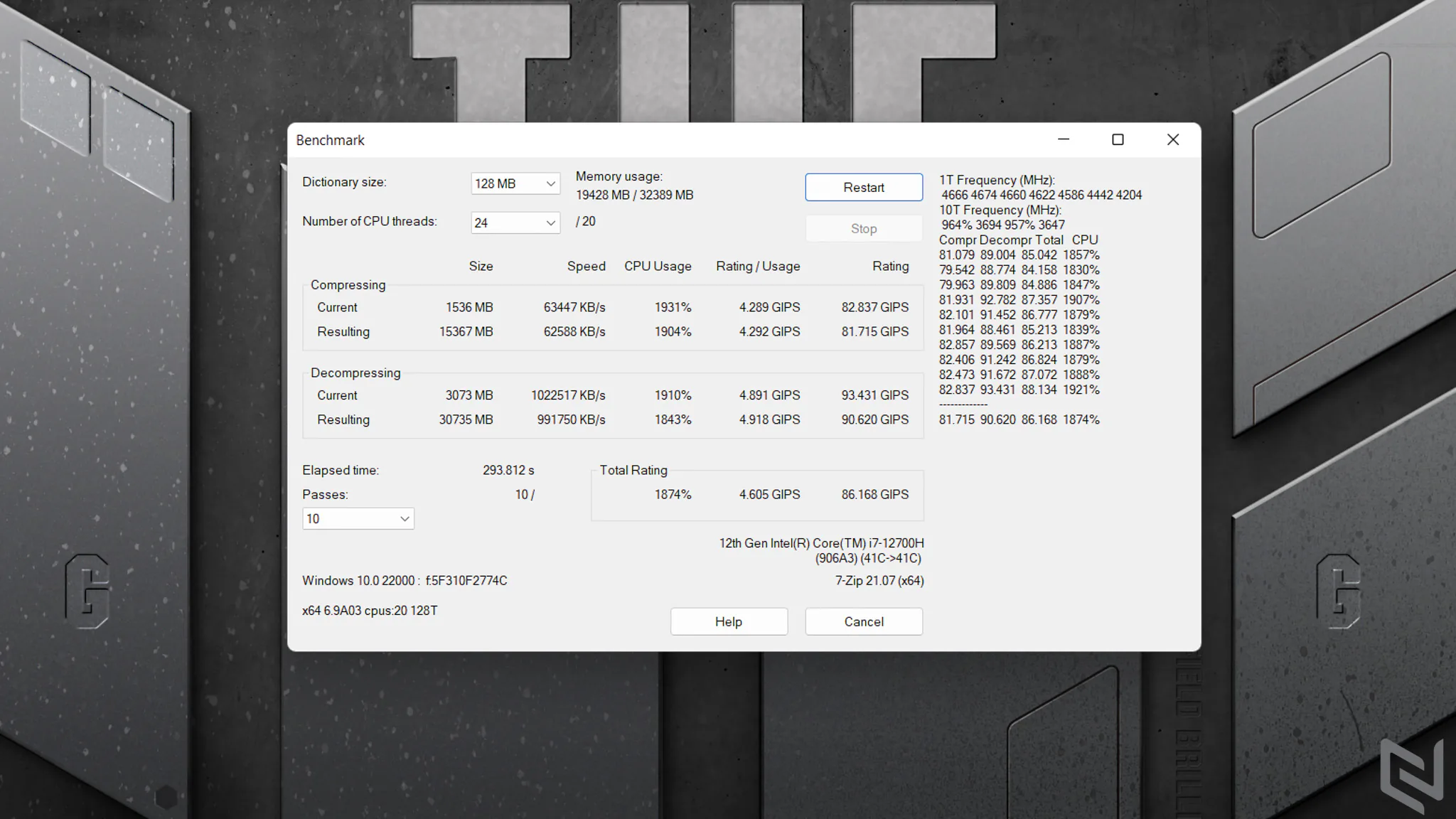Viewport: 1456px width, 819px height.
Task: Click the log summary row 81.715 90.620 86.168 1874%
Action: pos(1019,419)
